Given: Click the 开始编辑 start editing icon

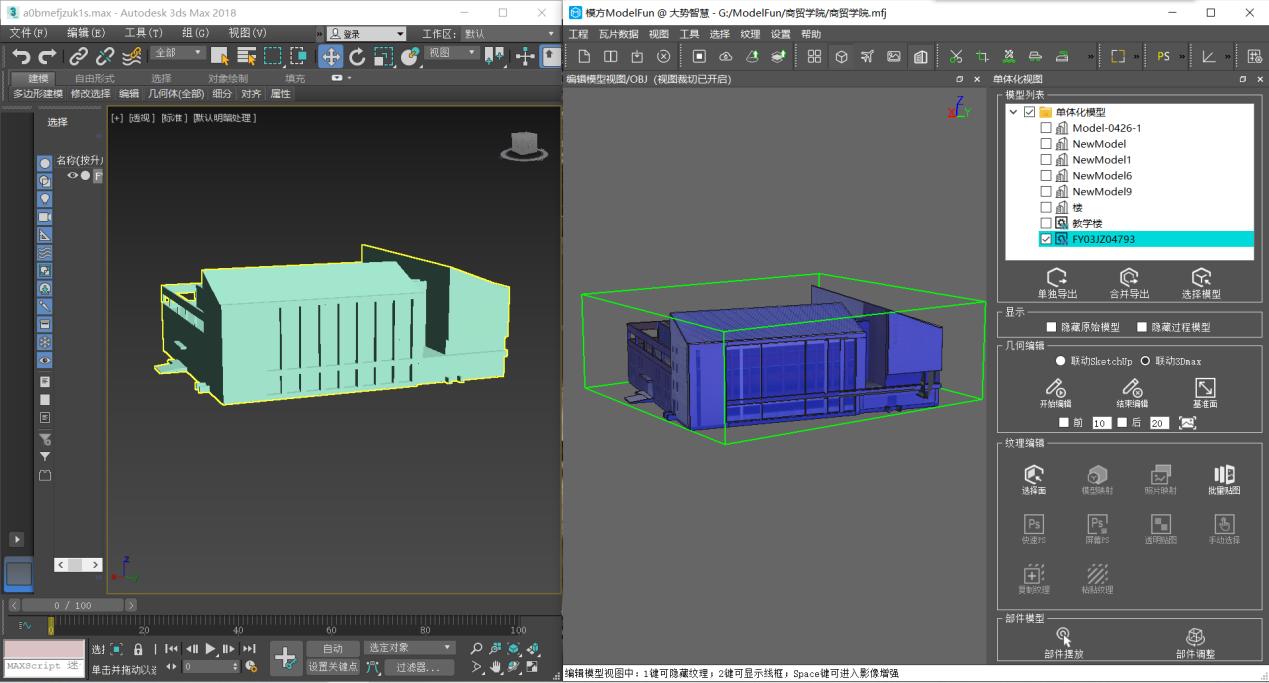Looking at the screenshot, I should click(x=1055, y=386).
